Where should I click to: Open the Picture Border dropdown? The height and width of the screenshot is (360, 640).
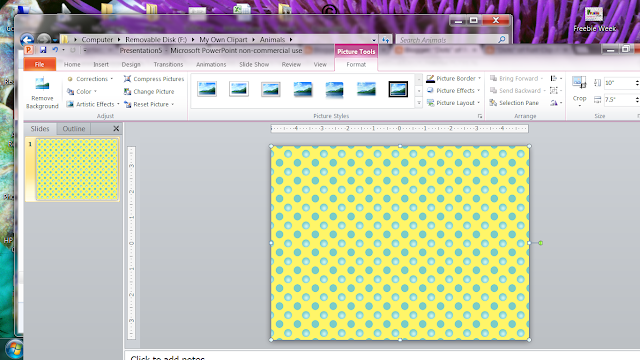coord(453,78)
